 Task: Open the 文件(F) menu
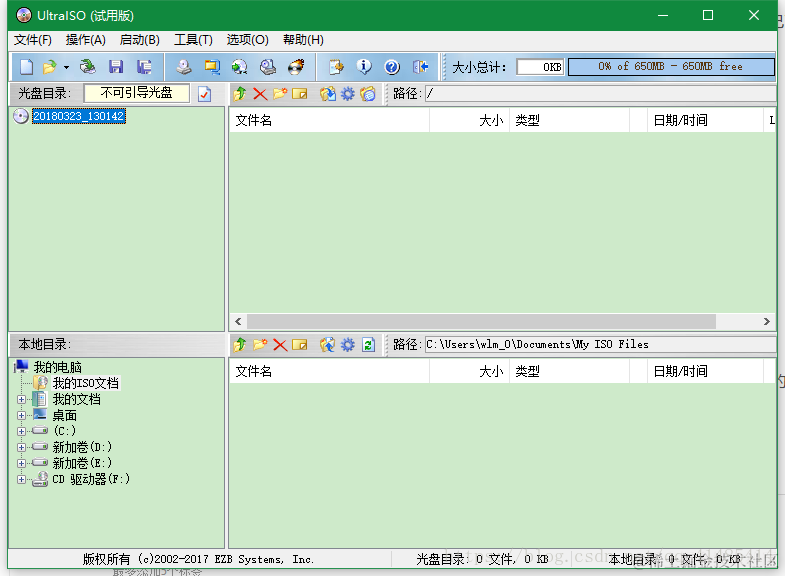click(x=33, y=40)
